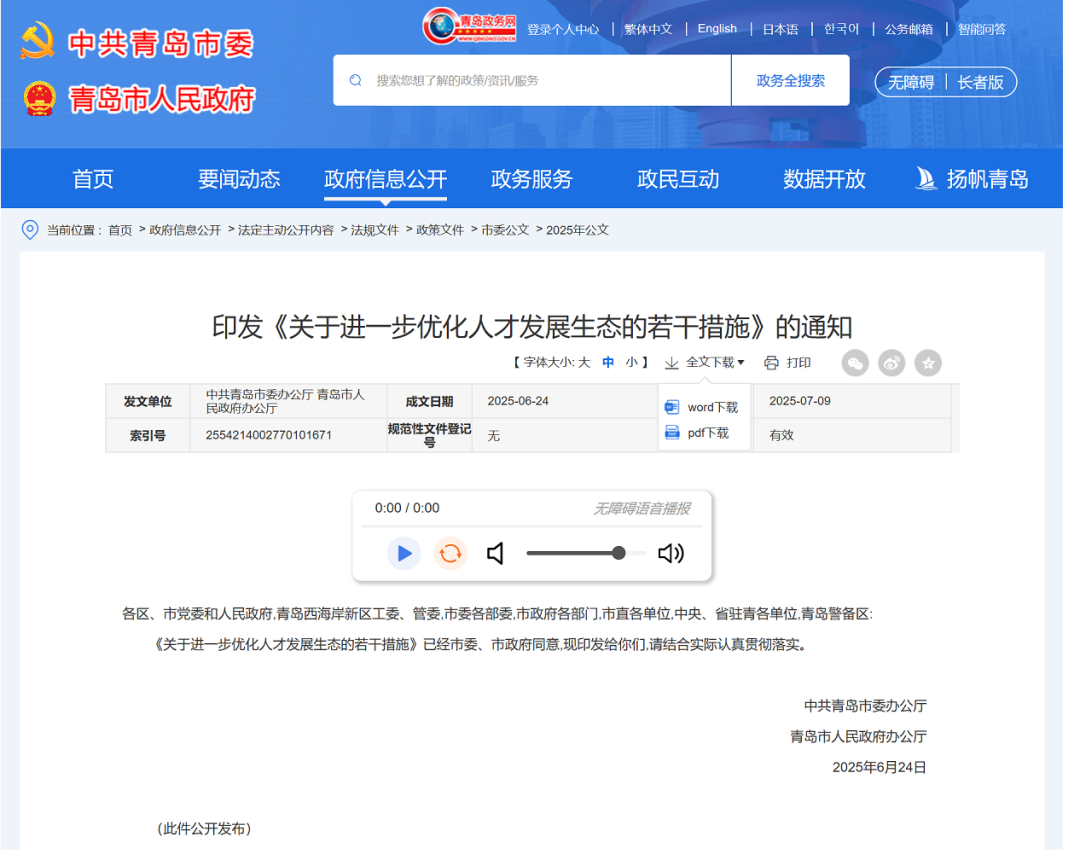1080x860 pixels.
Task: Click the 政务全搜索 search button
Action: click(790, 80)
